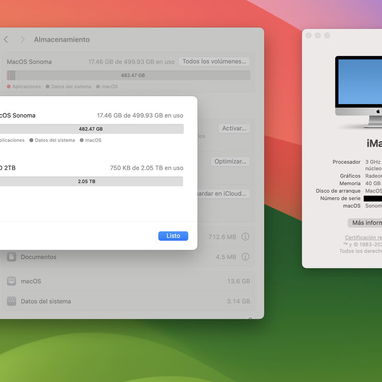Select the macOS row icon

pos(12,281)
